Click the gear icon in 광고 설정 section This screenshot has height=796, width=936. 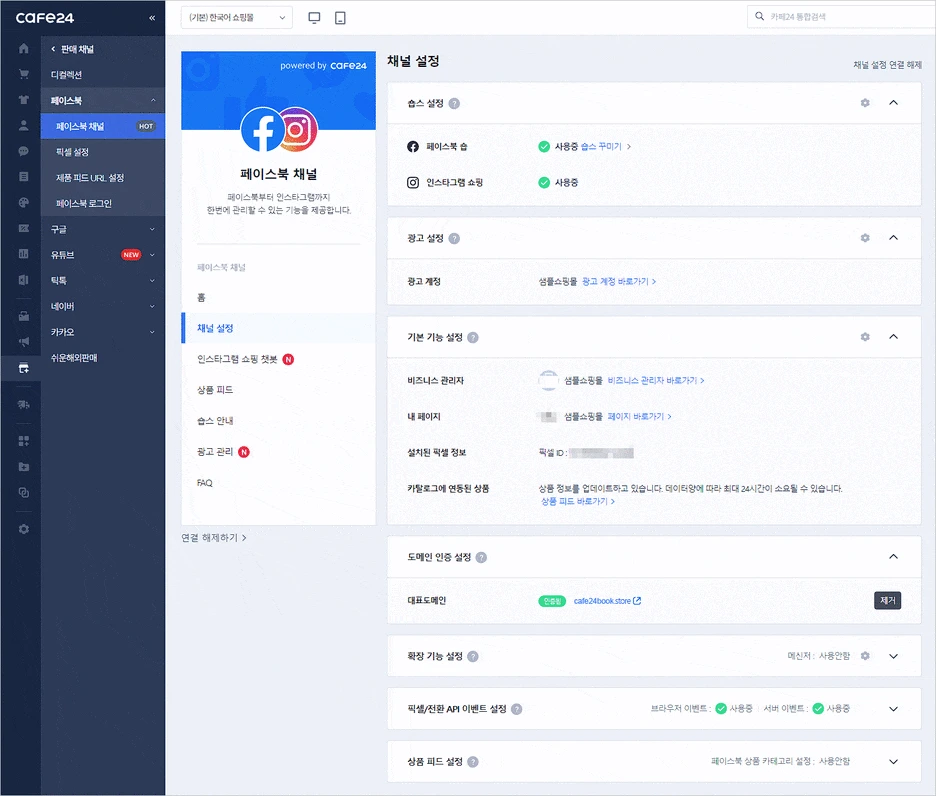[865, 238]
